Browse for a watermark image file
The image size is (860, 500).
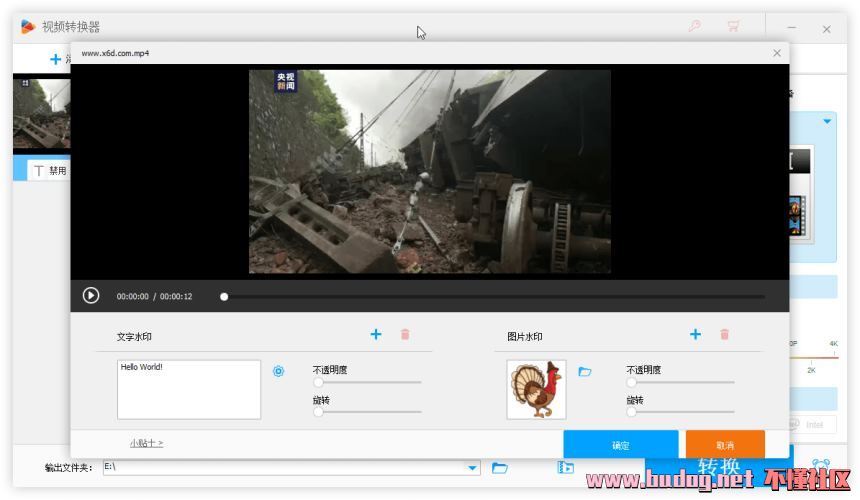[585, 371]
